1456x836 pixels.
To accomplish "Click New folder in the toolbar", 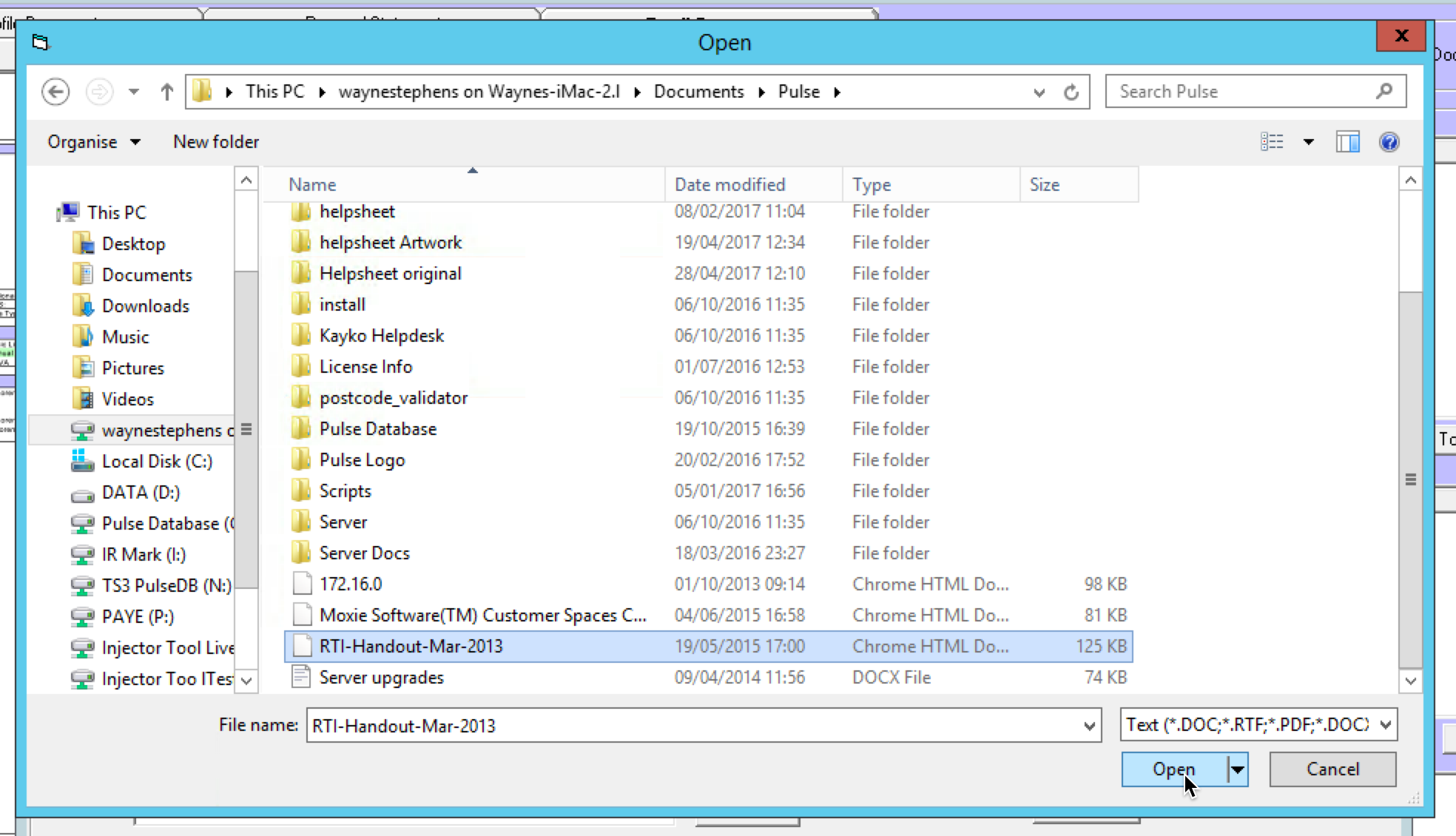I will pos(216,142).
